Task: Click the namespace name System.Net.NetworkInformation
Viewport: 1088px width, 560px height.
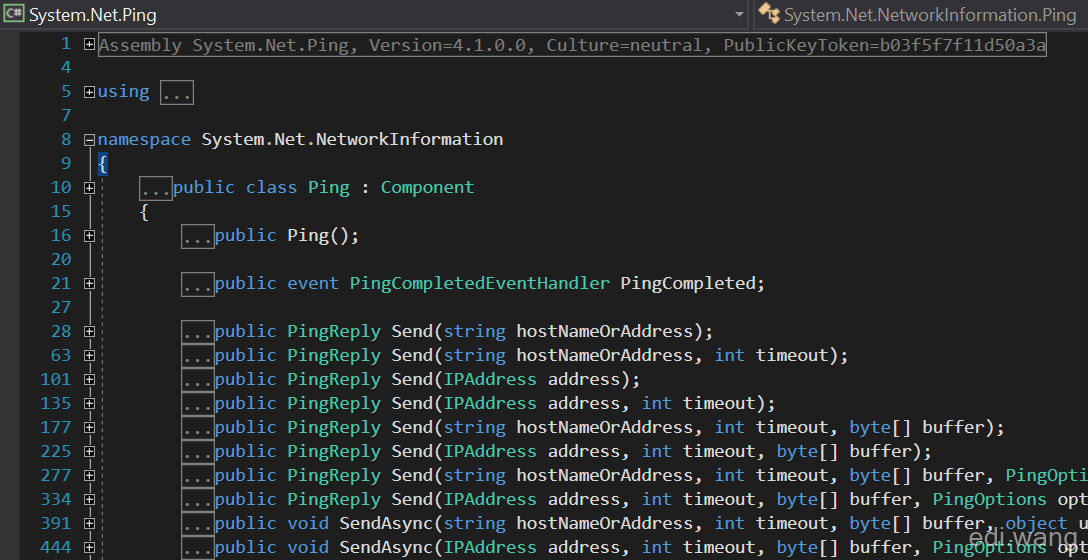Action: click(352, 139)
